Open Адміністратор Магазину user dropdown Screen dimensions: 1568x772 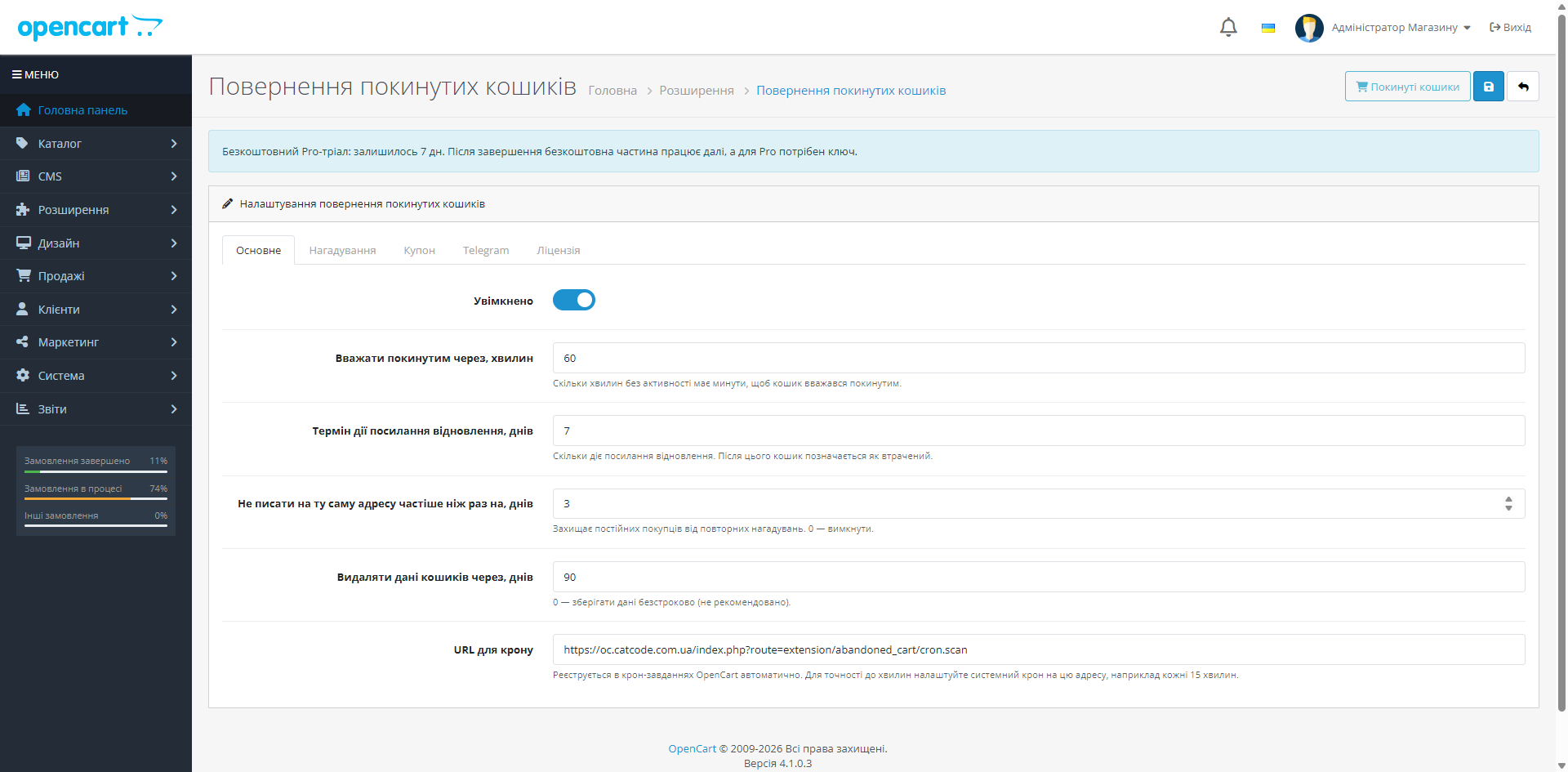tap(1401, 28)
